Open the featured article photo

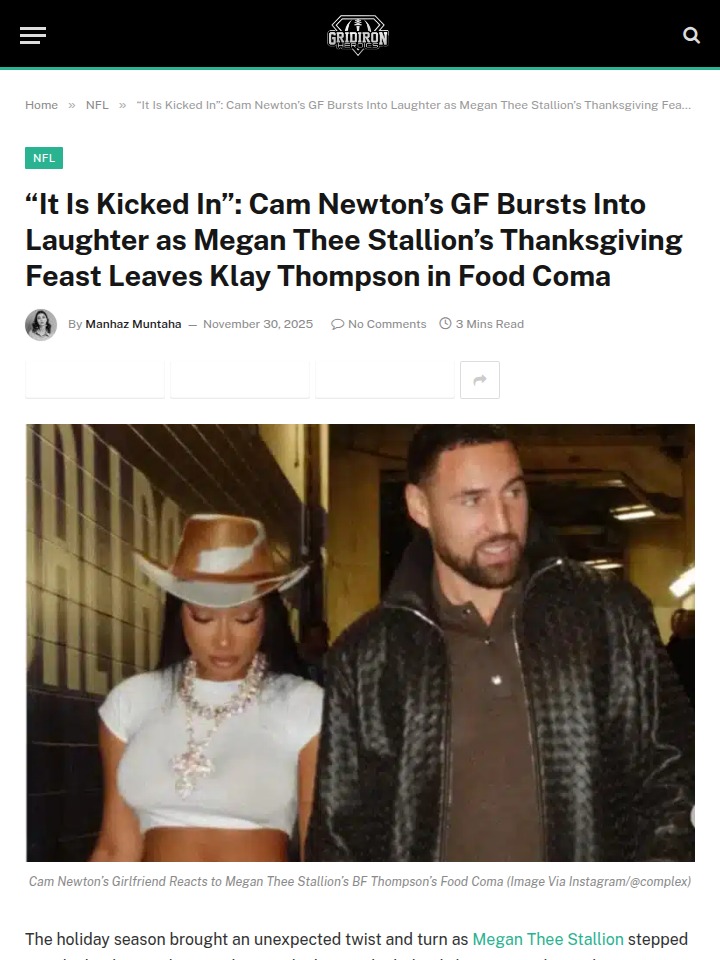click(360, 642)
